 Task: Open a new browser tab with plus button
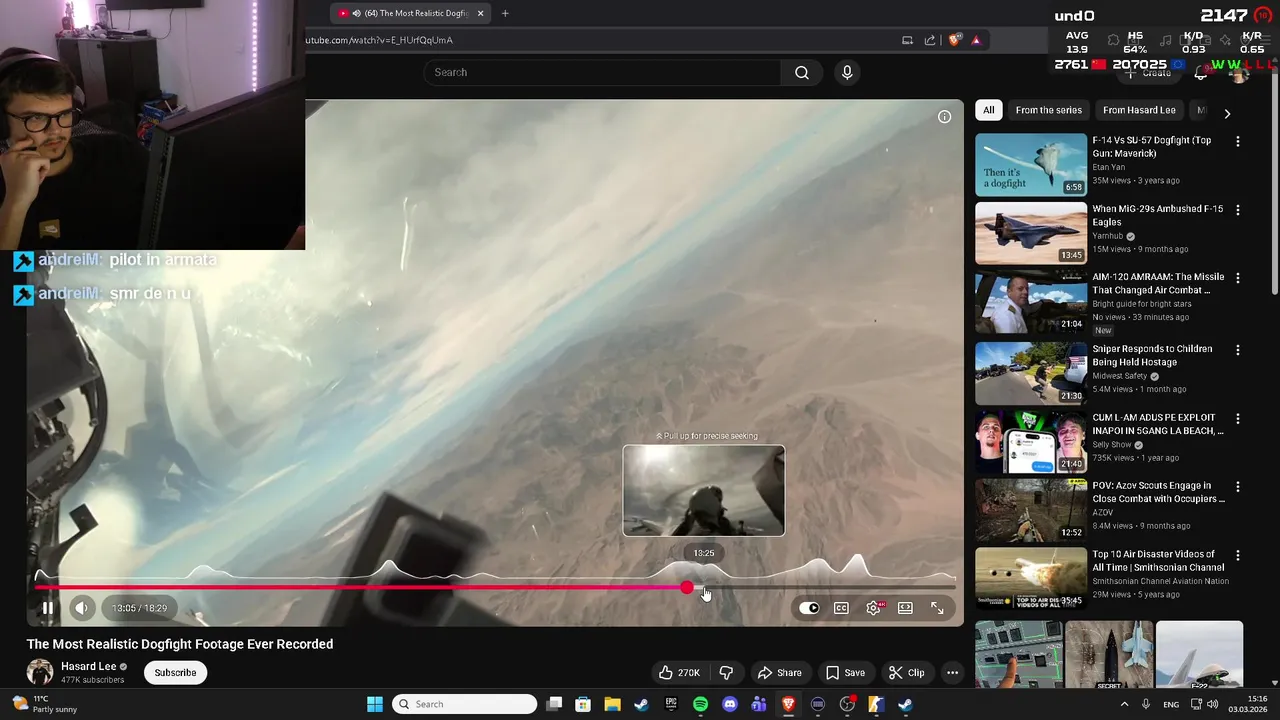pos(505,13)
